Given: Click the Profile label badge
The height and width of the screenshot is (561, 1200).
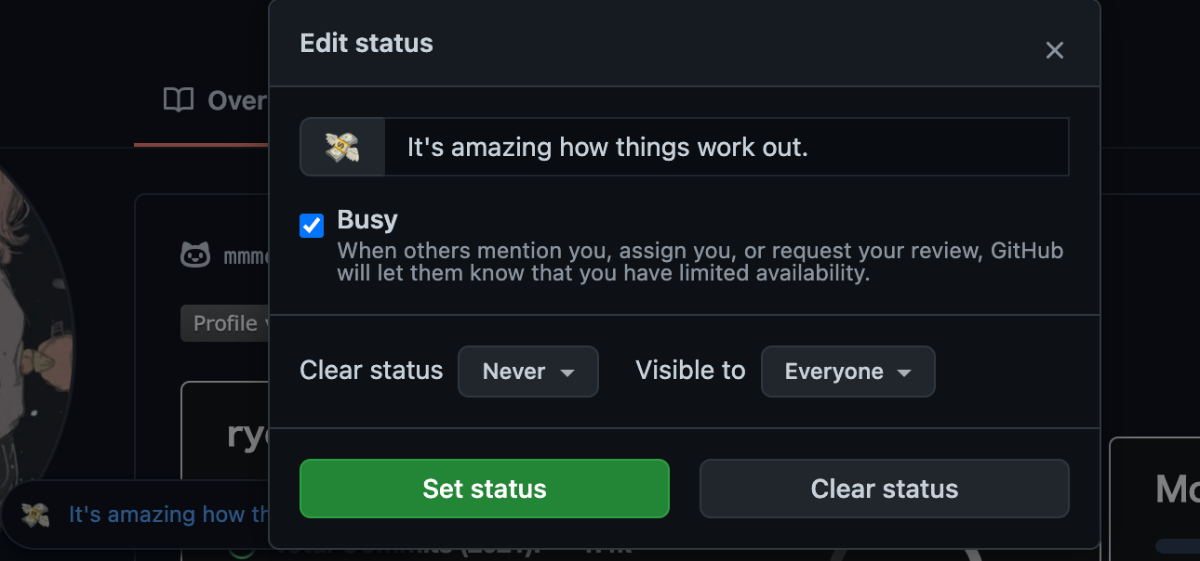Looking at the screenshot, I should pyautogui.click(x=225, y=323).
